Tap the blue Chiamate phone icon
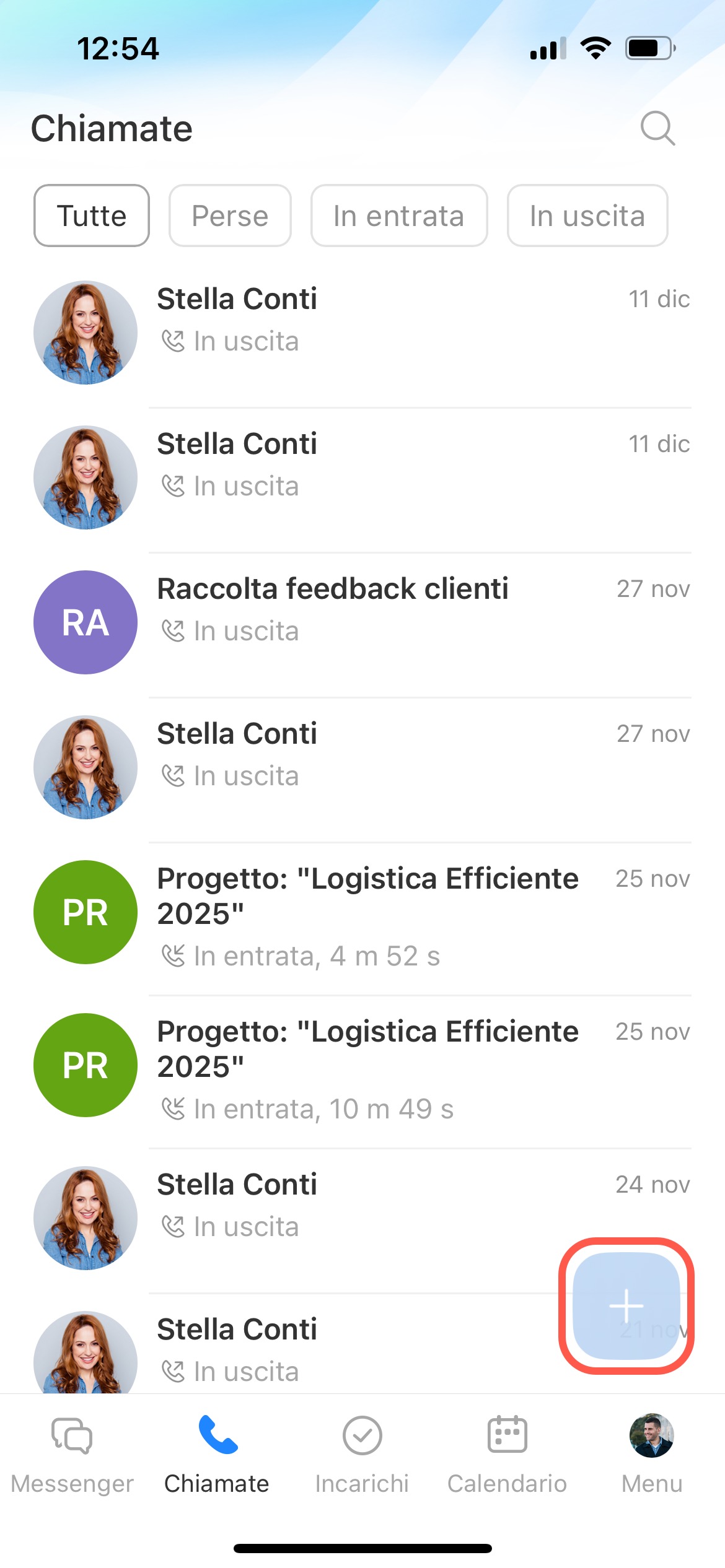 click(x=217, y=1435)
